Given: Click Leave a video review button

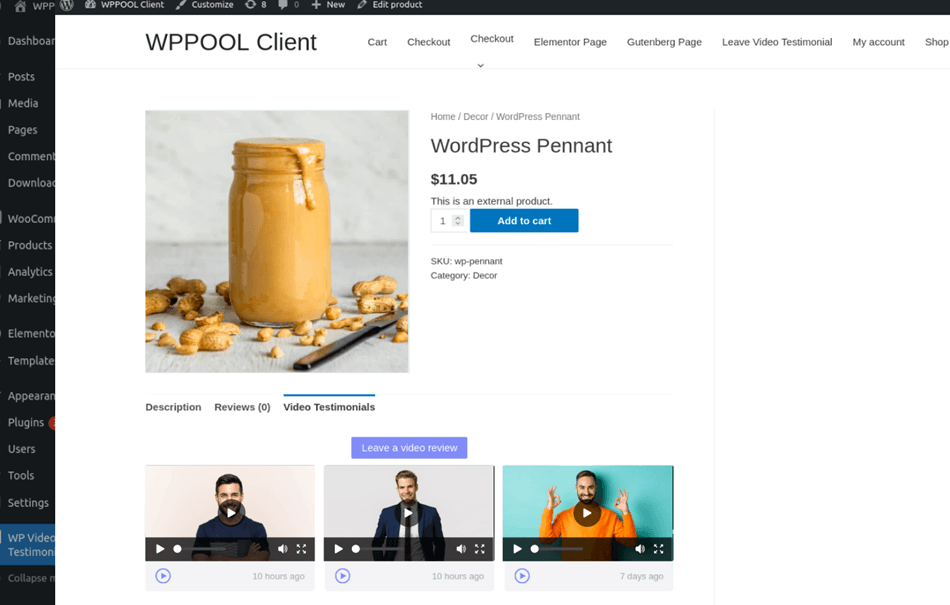Looking at the screenshot, I should (409, 448).
